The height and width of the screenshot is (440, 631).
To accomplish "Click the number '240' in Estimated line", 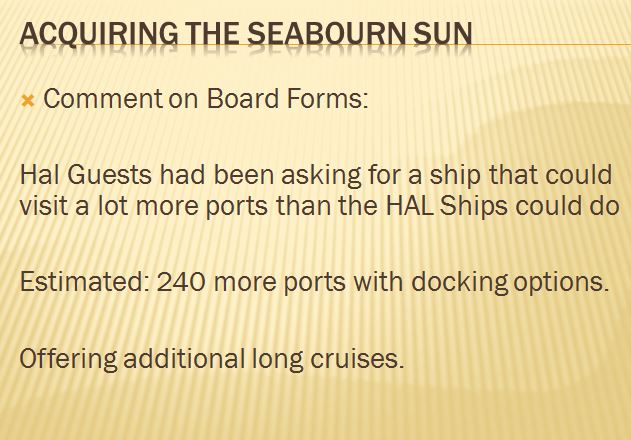I will pyautogui.click(x=181, y=281).
